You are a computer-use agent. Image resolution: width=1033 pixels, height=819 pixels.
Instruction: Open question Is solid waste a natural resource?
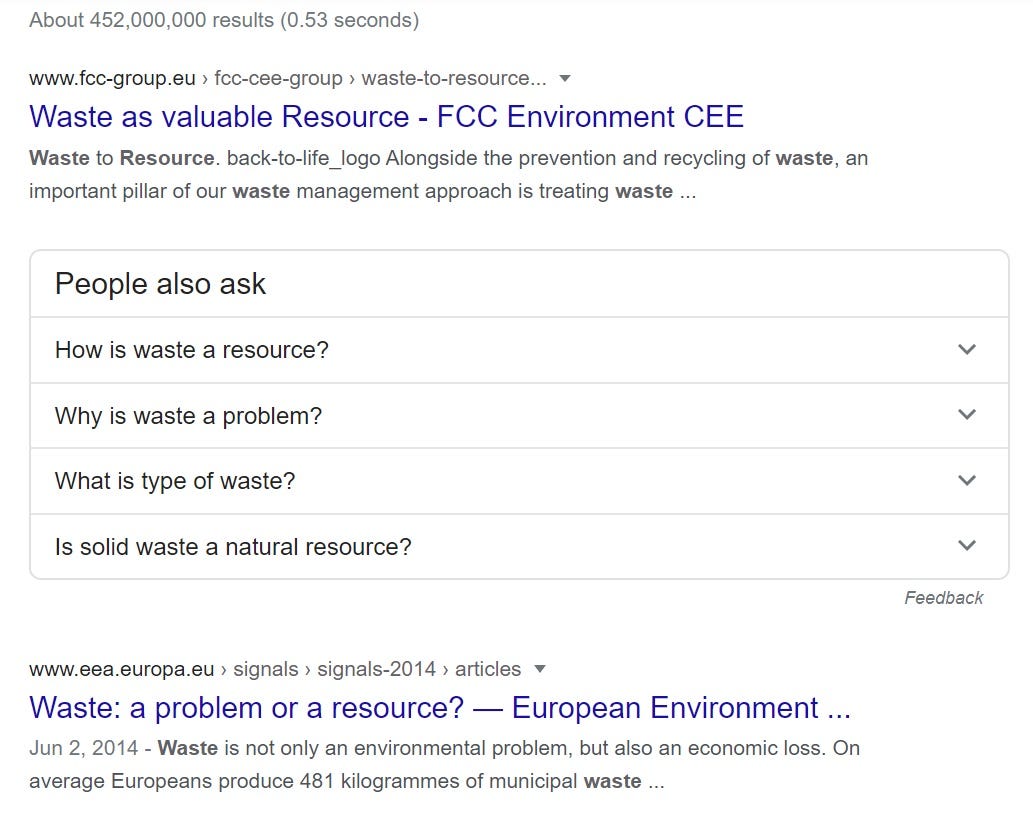click(519, 547)
